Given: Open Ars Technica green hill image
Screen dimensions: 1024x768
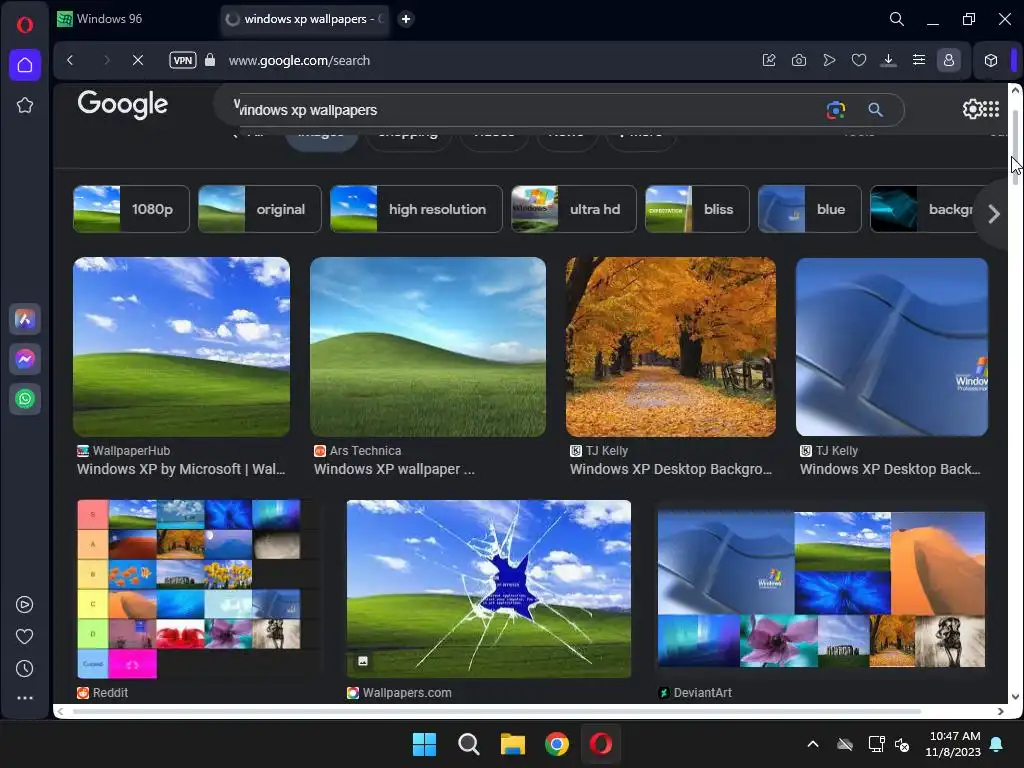Looking at the screenshot, I should 428,347.
